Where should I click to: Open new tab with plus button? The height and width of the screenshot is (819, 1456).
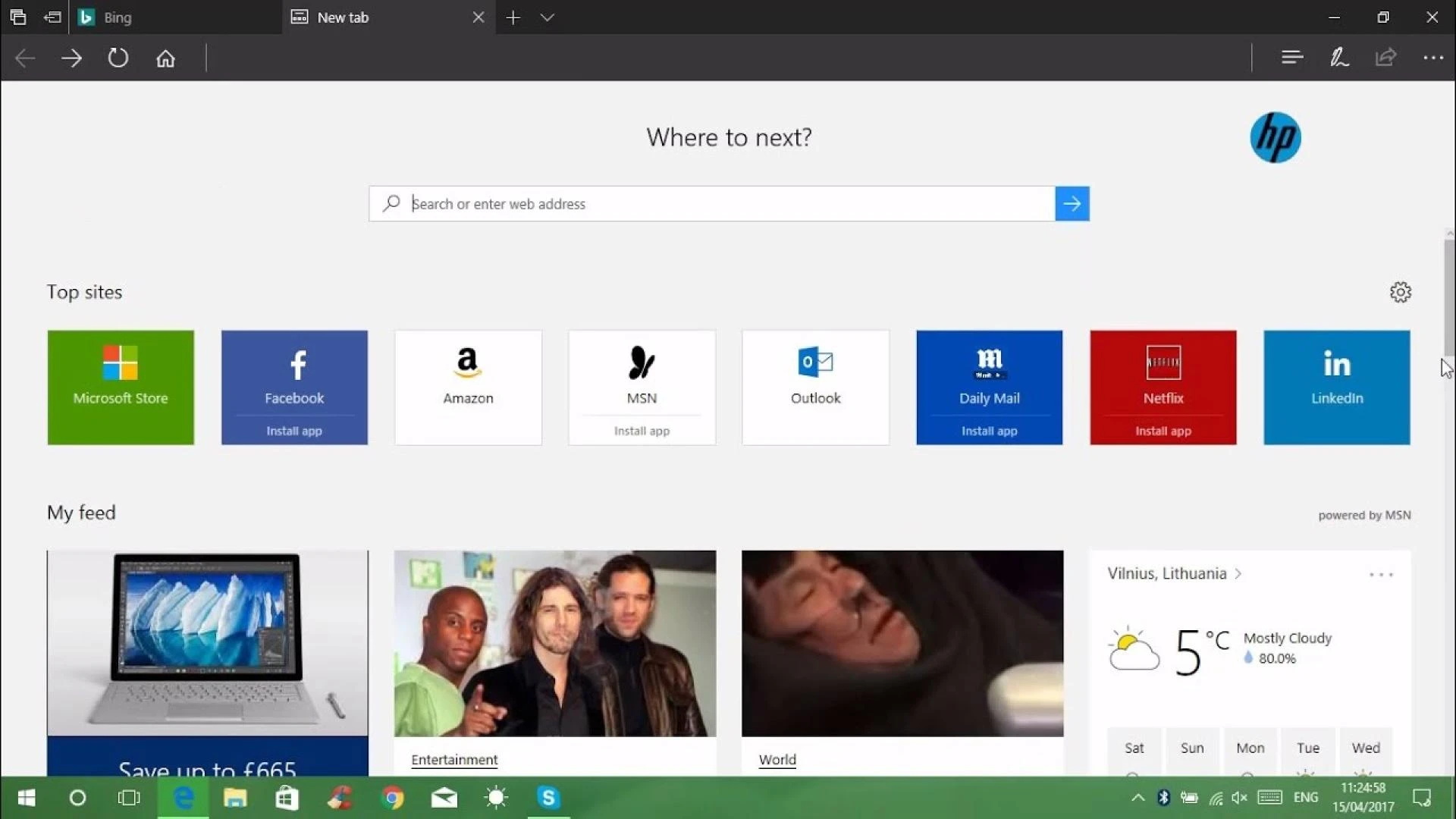click(x=513, y=17)
